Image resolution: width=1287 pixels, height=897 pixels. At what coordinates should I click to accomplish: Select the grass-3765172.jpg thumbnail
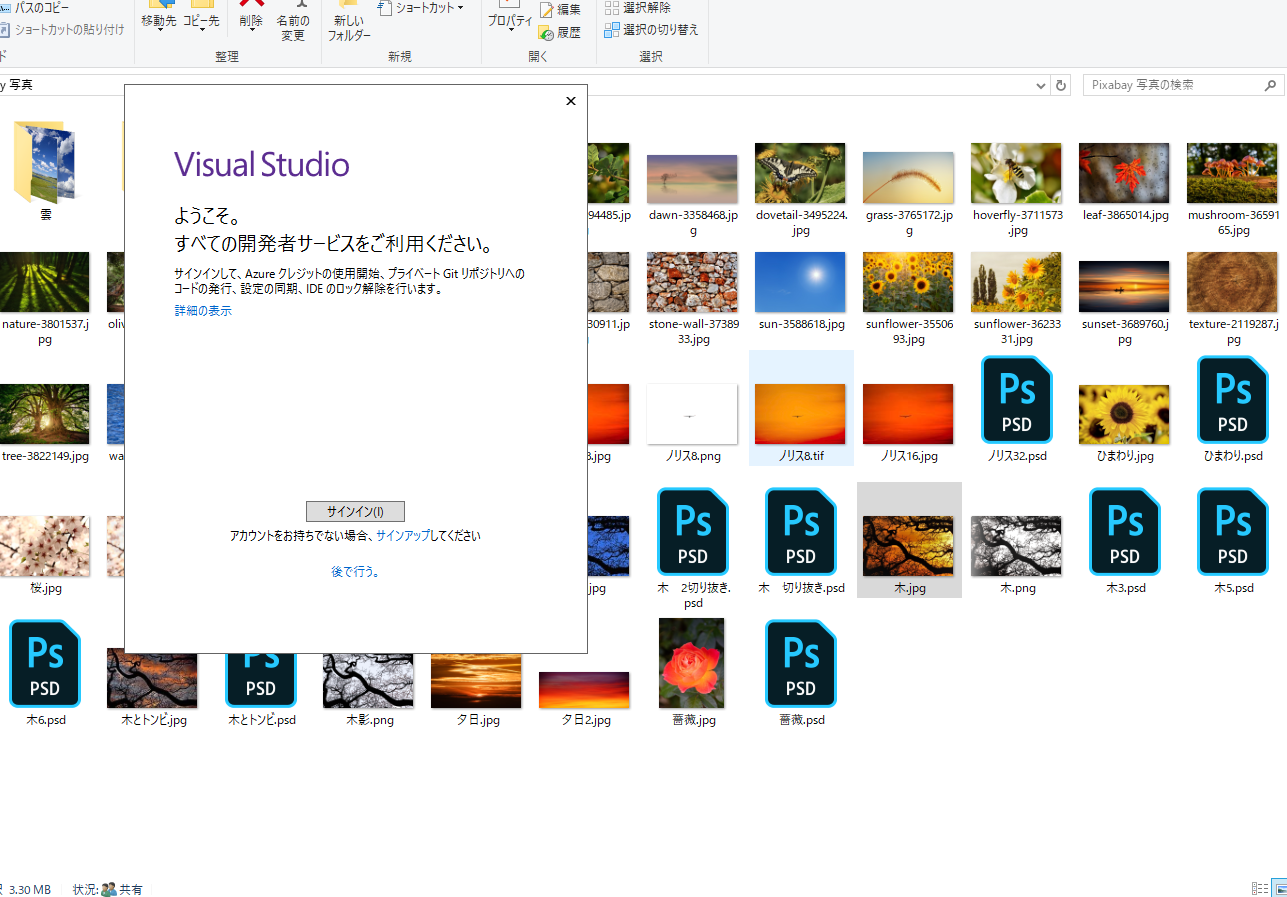coord(908,177)
